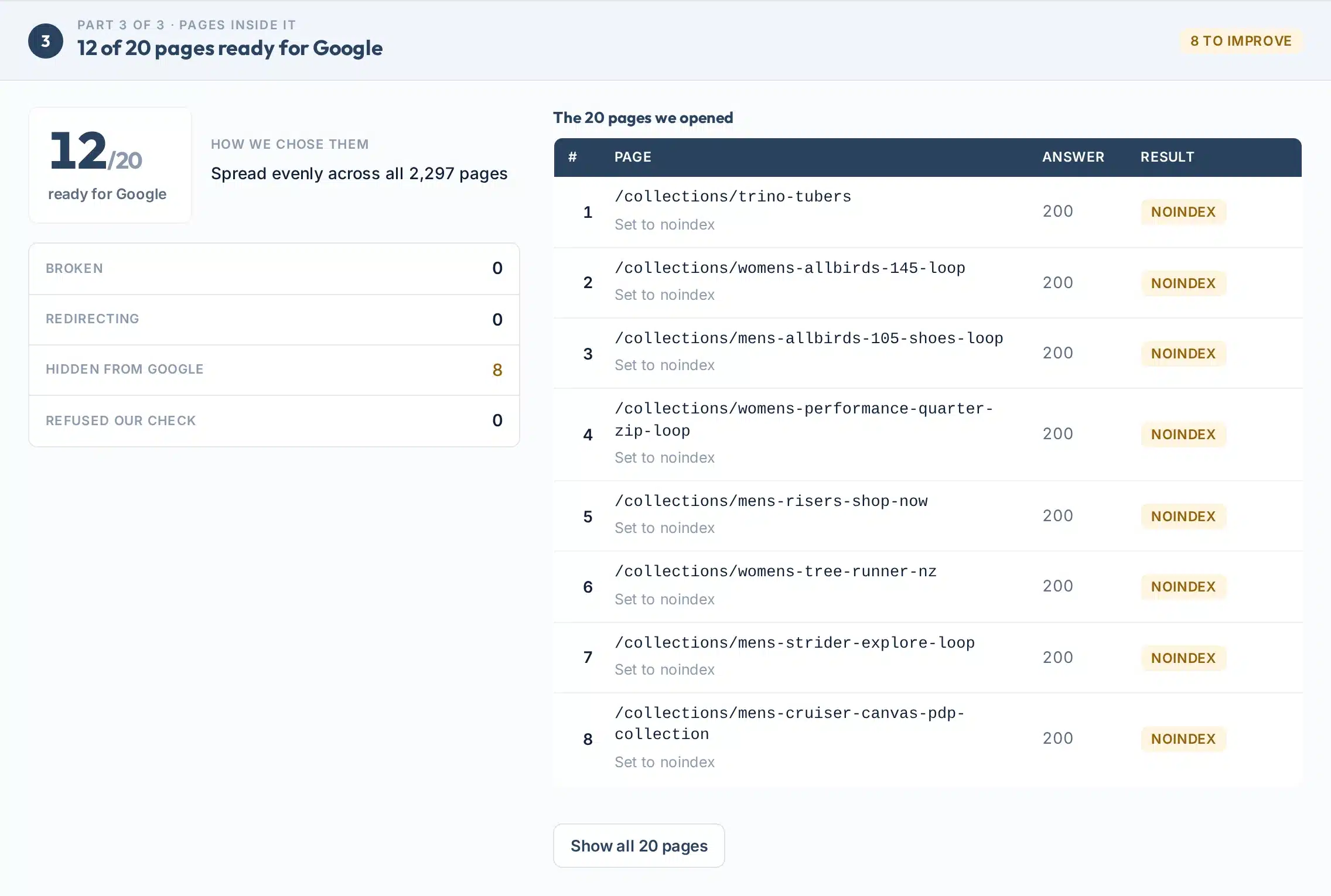Screen dimensions: 1331x896
Task: Click the # column header
Action: (572, 157)
